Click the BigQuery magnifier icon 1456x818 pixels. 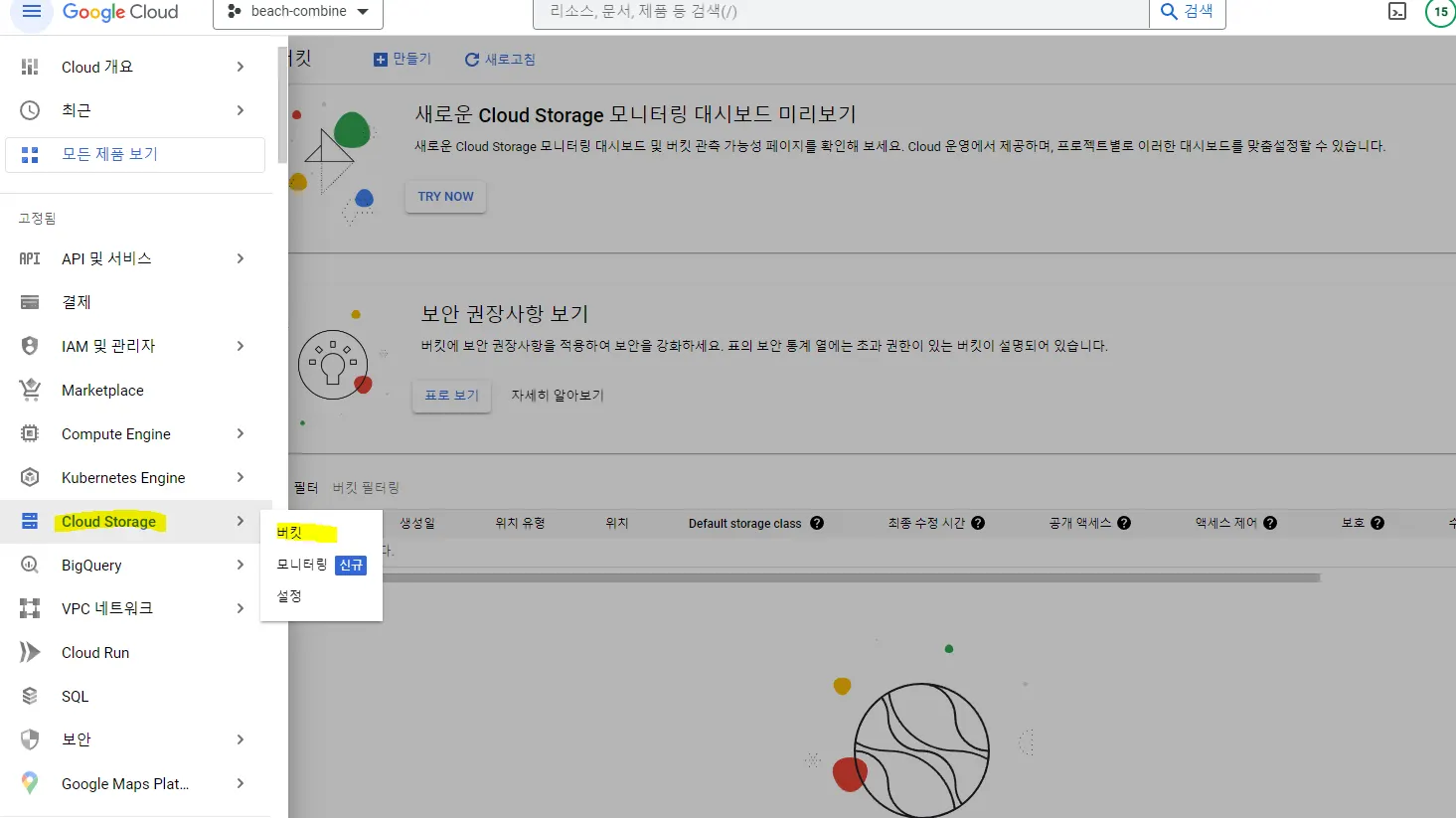point(30,565)
